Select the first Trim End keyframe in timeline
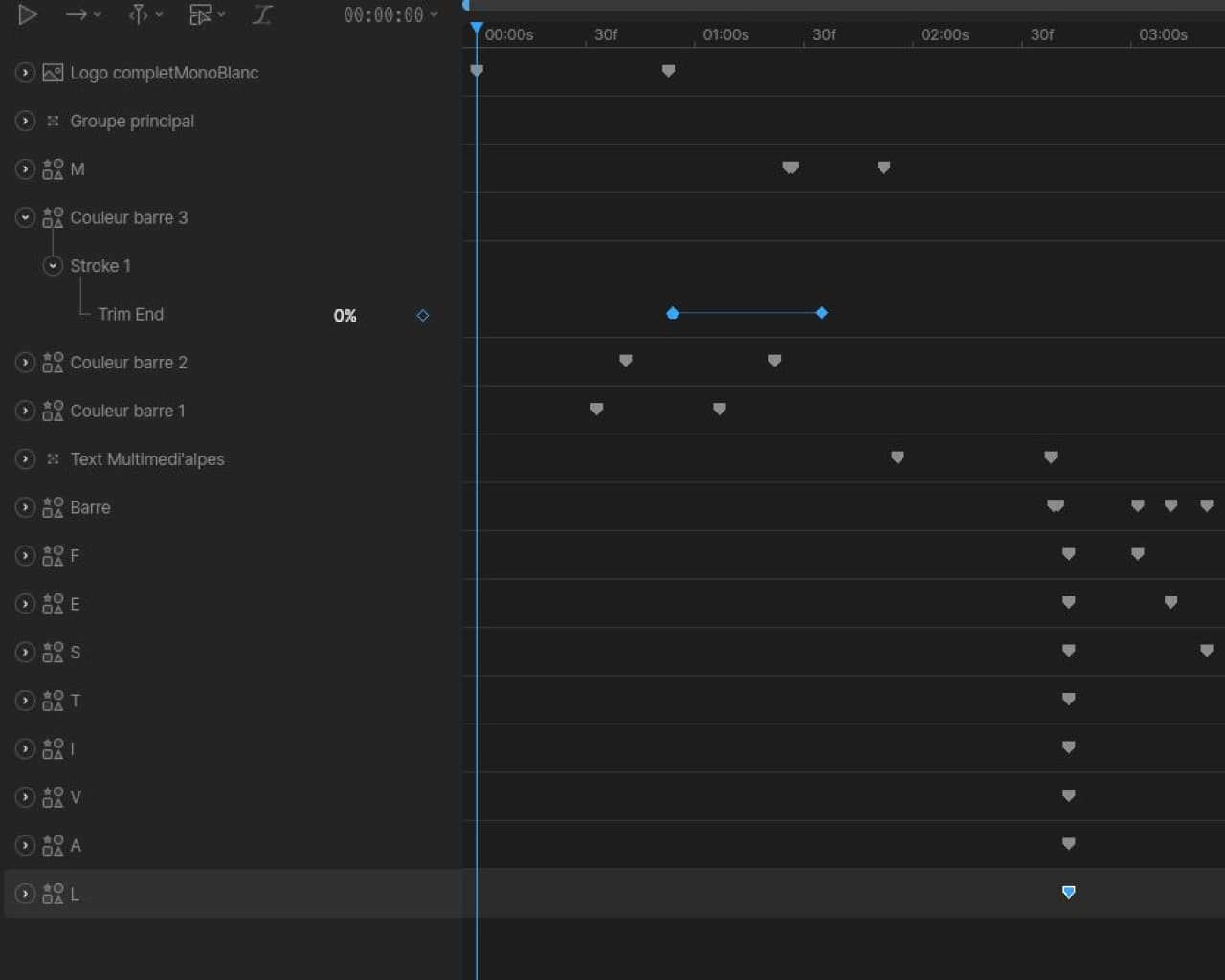This screenshot has height=980, width=1225. pos(673,313)
